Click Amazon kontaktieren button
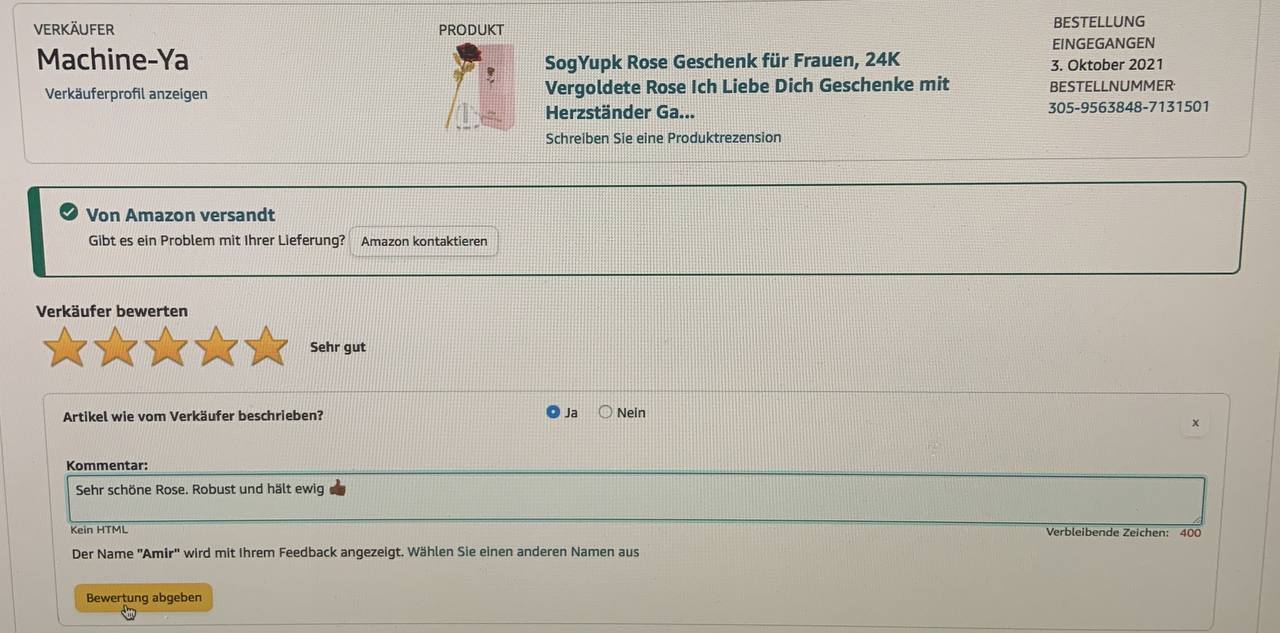Viewport: 1280px width, 633px height. tap(424, 241)
